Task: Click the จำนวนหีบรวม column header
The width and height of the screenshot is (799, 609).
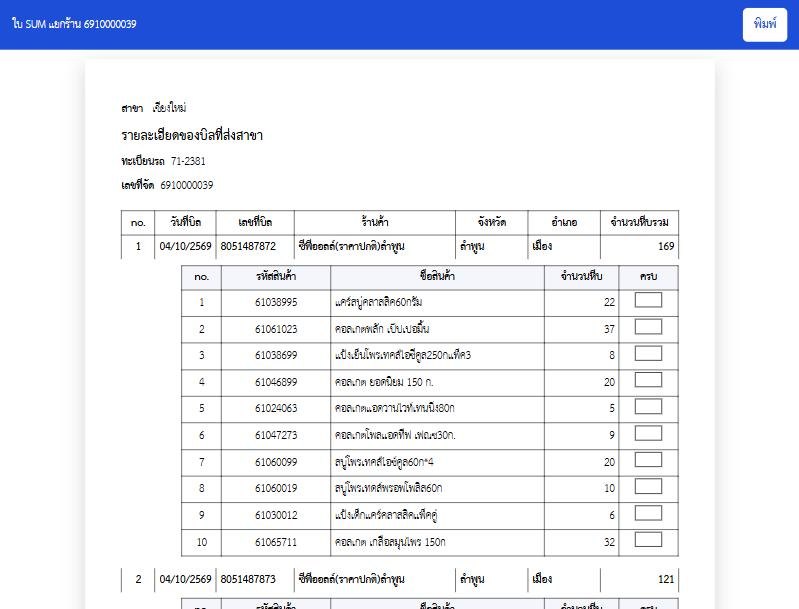Action: pos(640,222)
